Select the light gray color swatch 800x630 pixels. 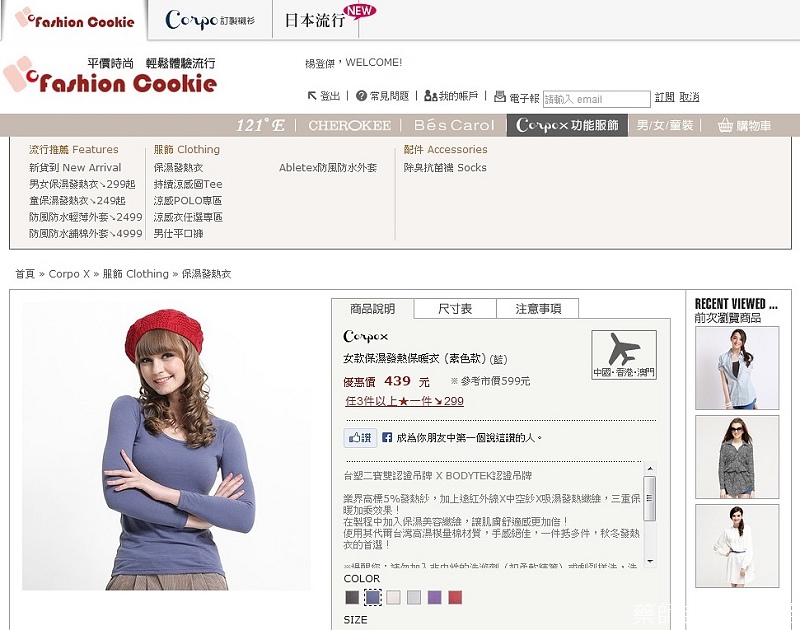[414, 597]
